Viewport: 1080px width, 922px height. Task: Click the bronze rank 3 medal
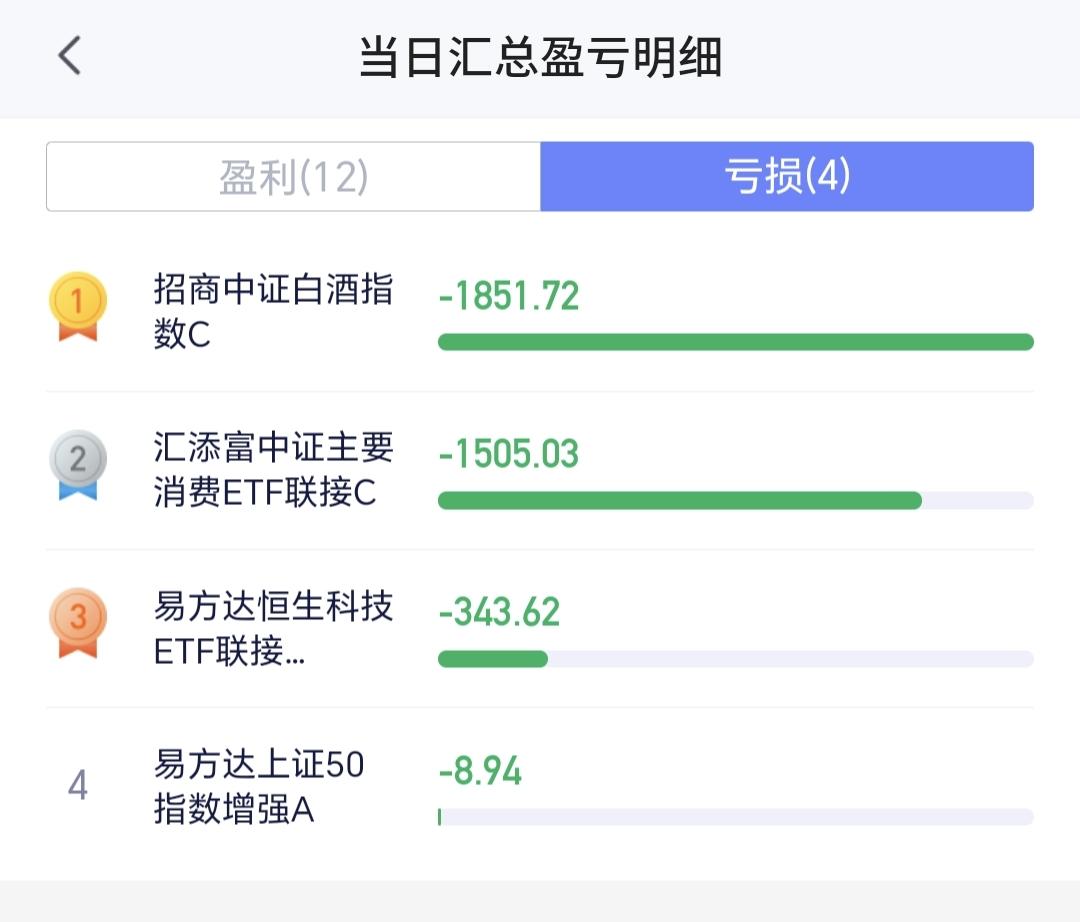(78, 623)
